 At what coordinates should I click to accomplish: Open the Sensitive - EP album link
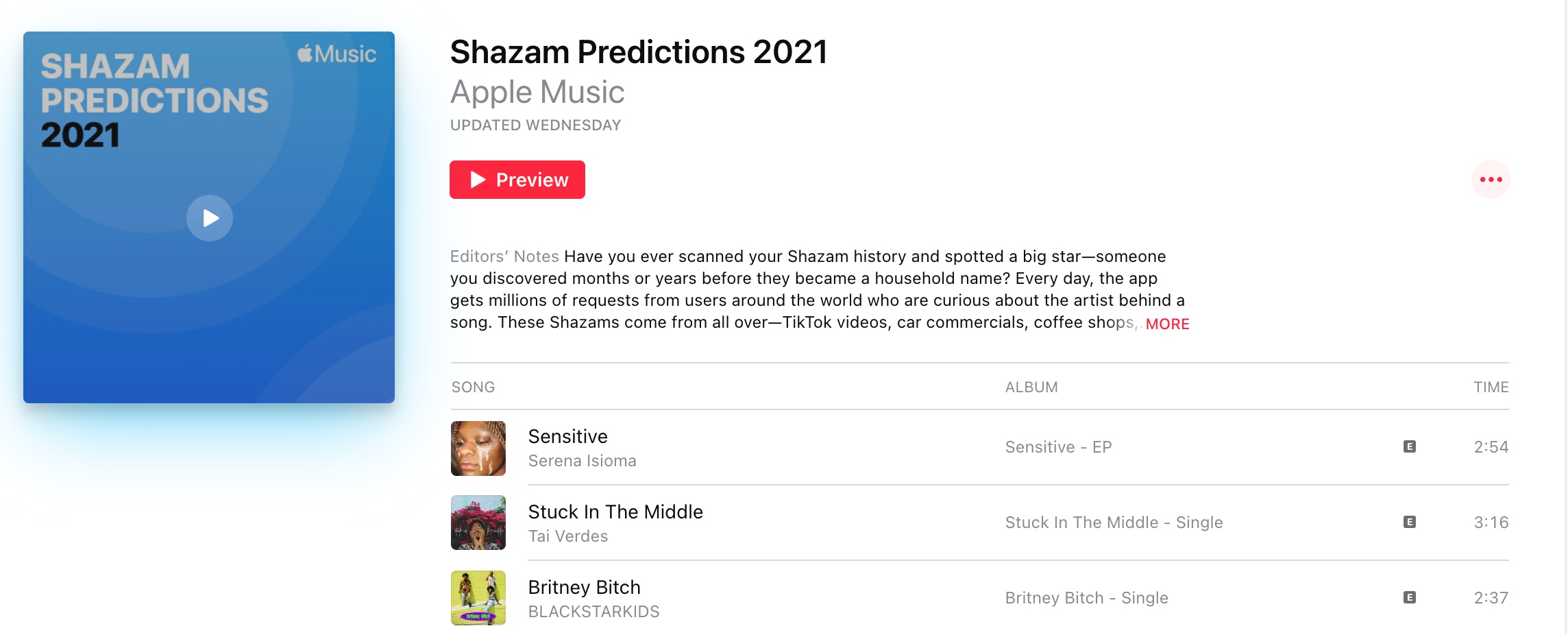click(1058, 447)
